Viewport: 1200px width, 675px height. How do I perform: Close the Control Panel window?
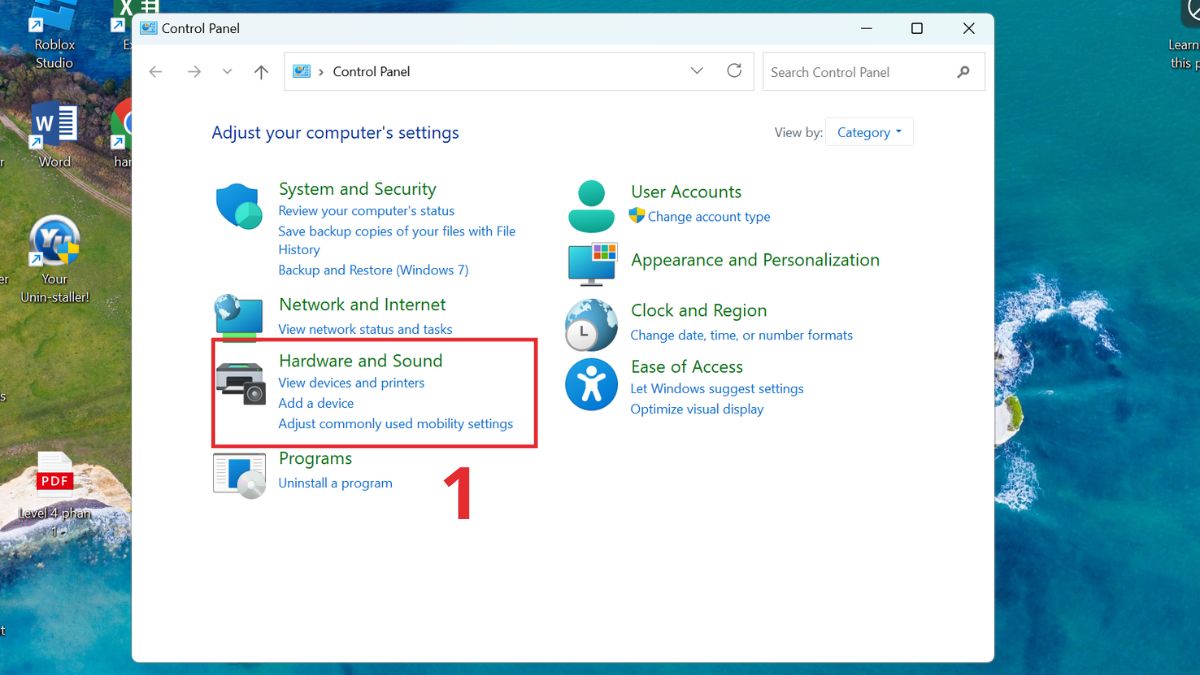pos(968,28)
